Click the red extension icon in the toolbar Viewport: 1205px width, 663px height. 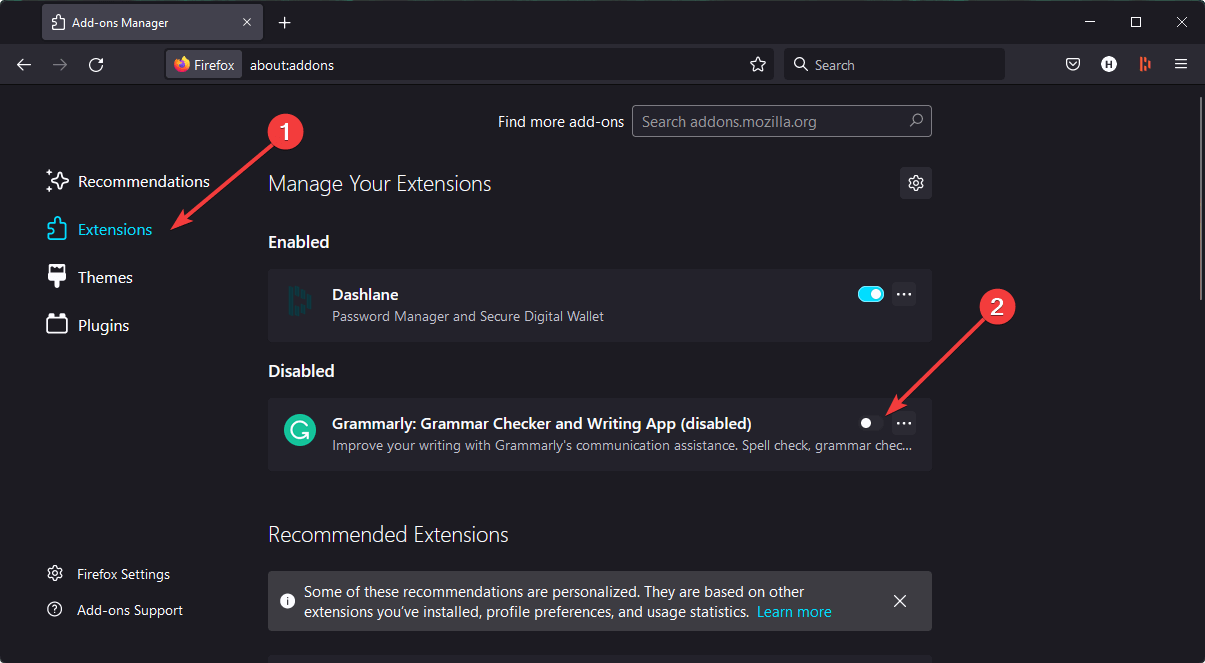point(1145,65)
